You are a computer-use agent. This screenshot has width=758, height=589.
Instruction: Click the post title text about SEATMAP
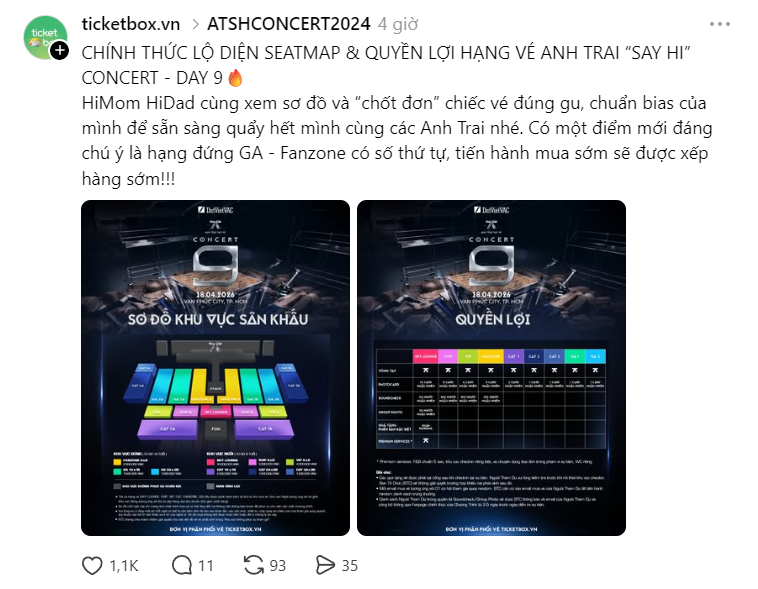[386, 65]
